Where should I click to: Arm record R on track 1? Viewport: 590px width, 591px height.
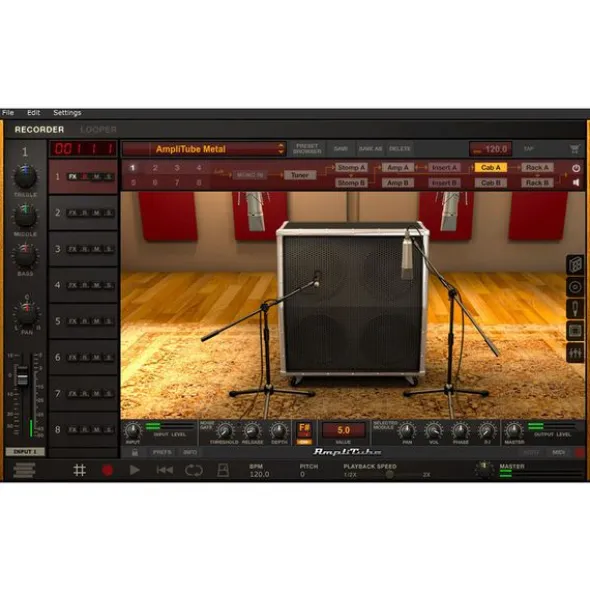(x=85, y=177)
